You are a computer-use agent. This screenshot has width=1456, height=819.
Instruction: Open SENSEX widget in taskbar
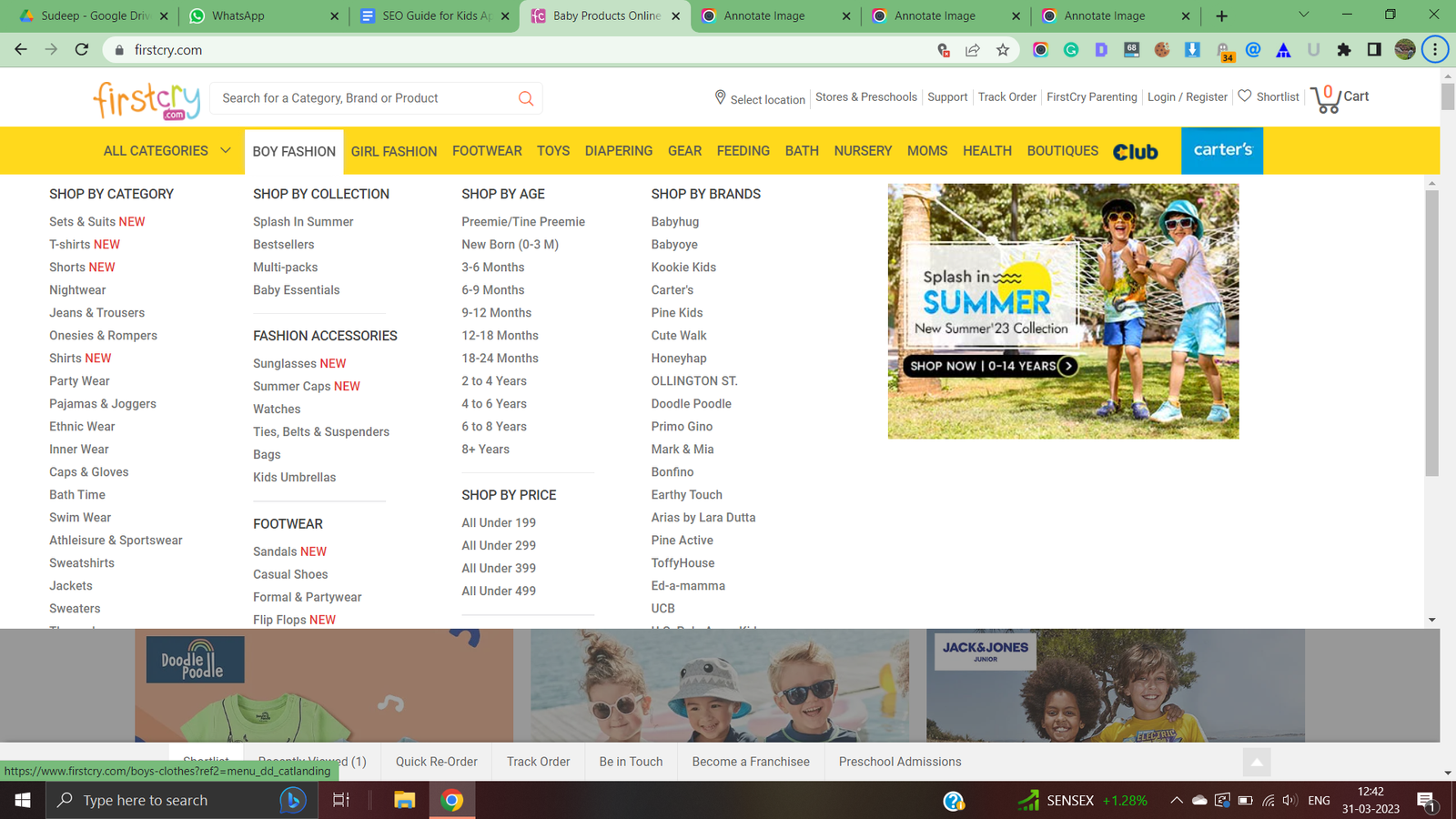(1083, 801)
